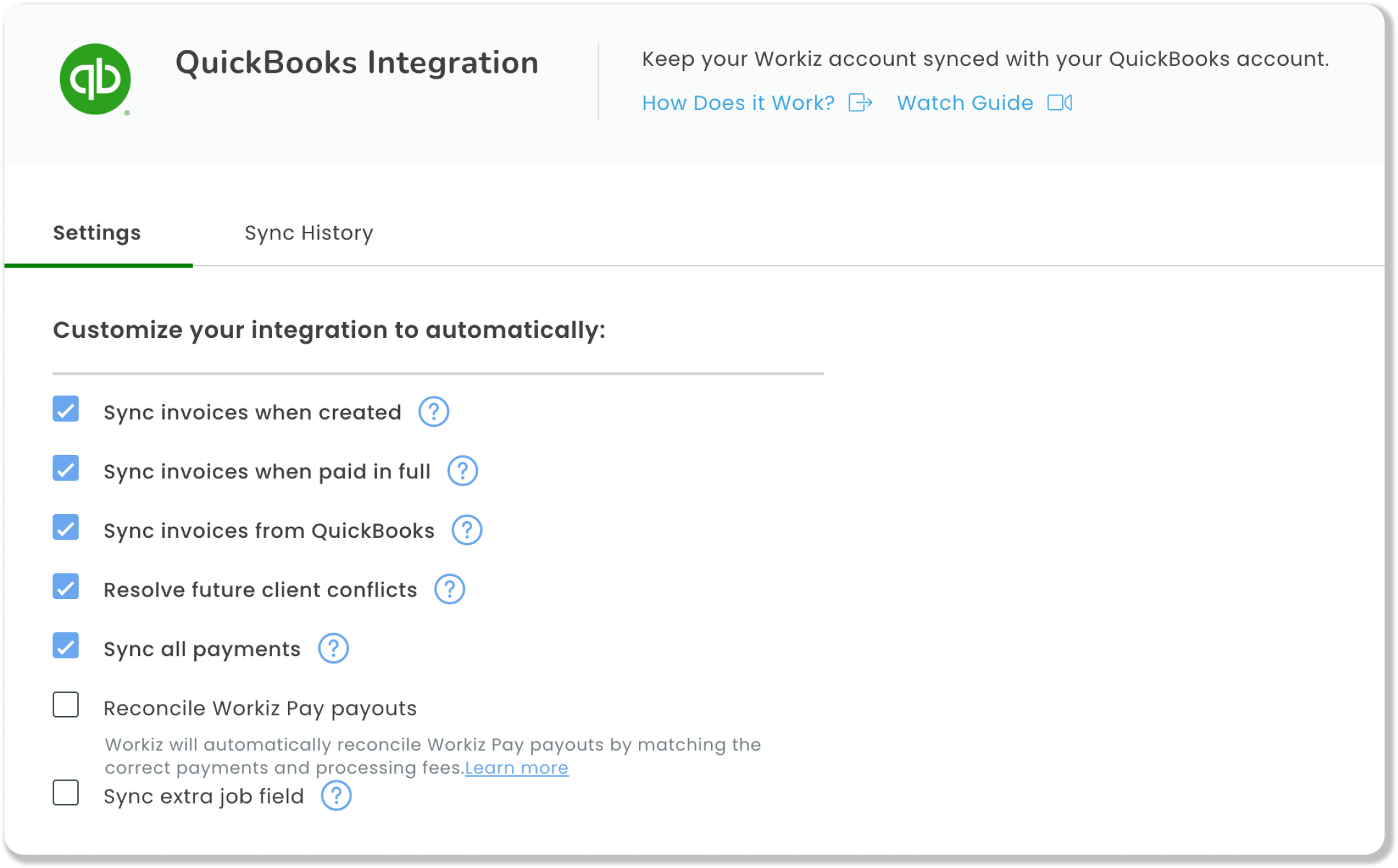1398x868 pixels.
Task: Click 'Customize your integration to automatically:' heading
Action: click(329, 330)
